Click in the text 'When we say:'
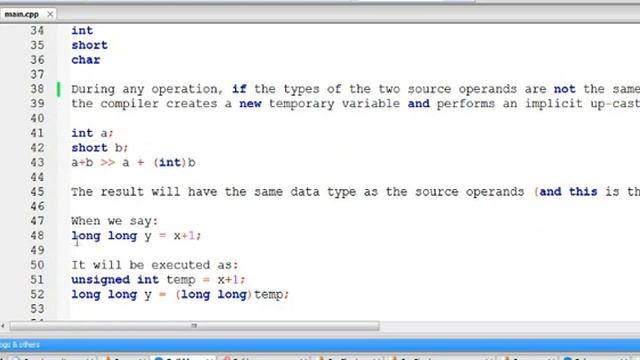This screenshot has width=640, height=360. click(x=114, y=221)
